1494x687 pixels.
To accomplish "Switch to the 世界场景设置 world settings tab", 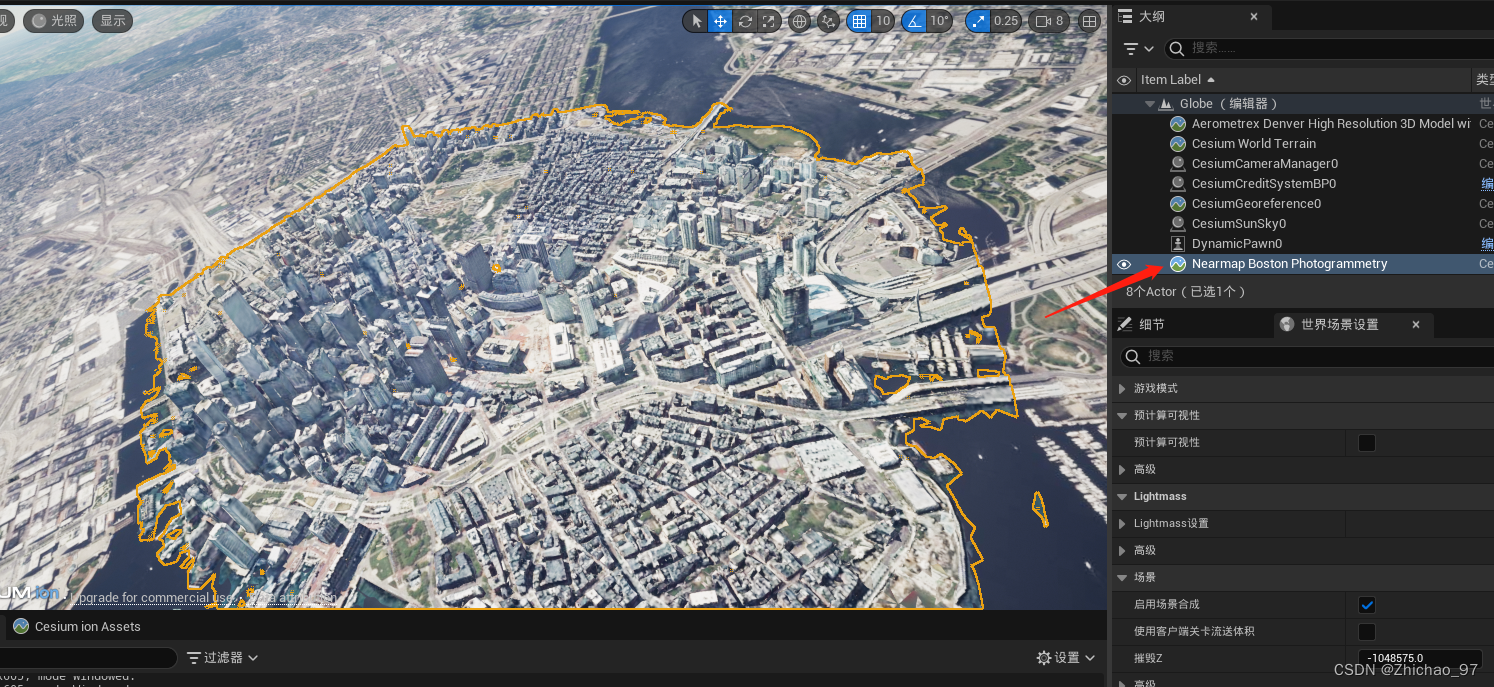I will pyautogui.click(x=1340, y=325).
